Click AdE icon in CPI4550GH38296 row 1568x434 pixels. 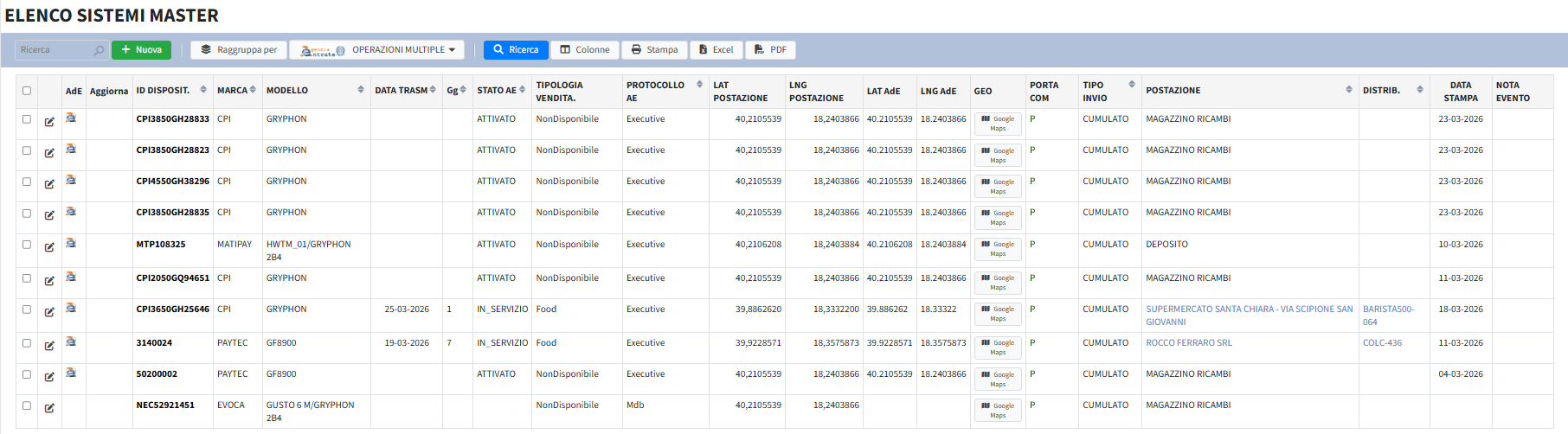coord(71,180)
